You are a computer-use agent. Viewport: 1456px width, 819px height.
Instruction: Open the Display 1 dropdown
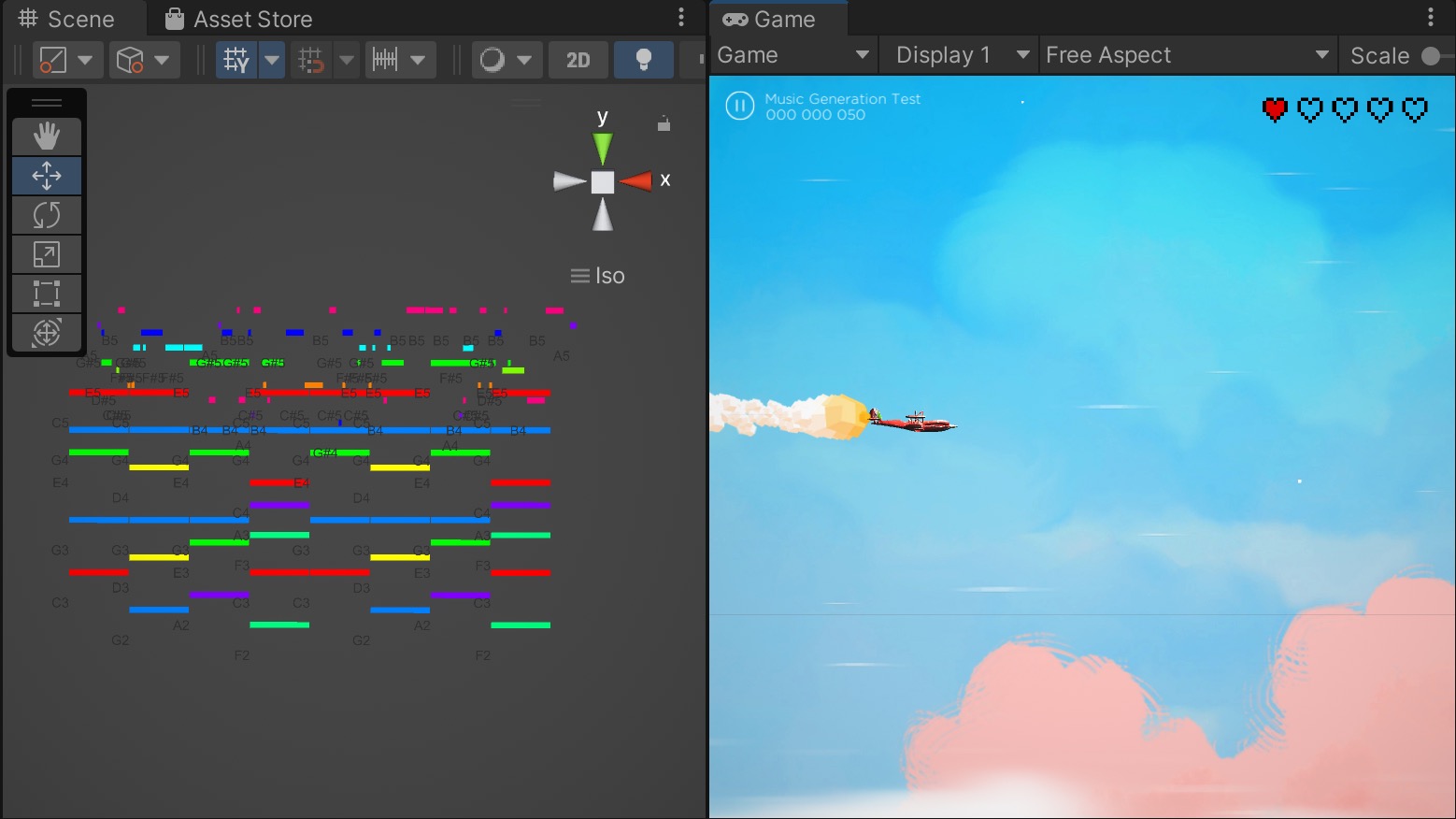pos(960,55)
